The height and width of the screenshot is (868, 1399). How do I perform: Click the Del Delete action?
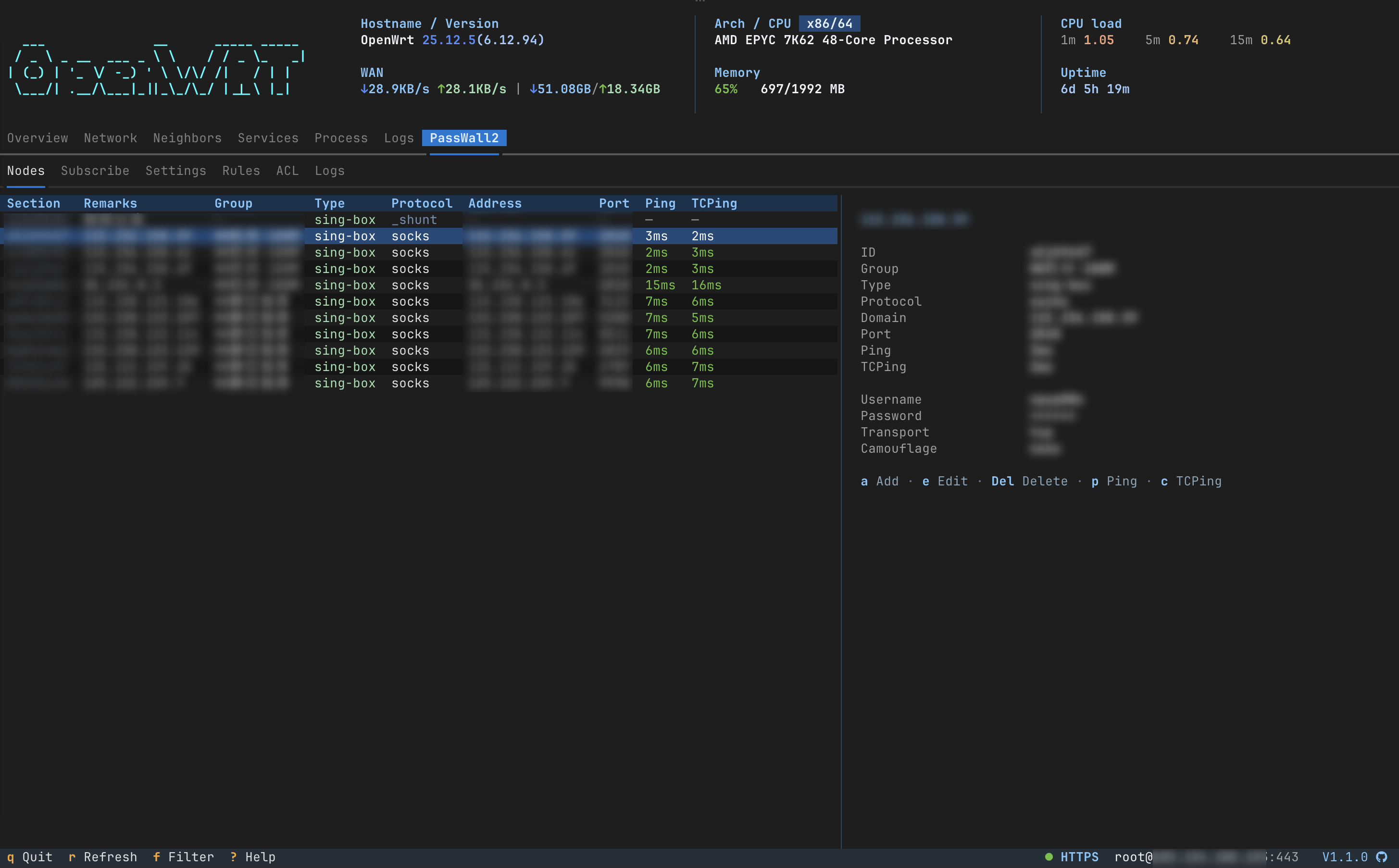tap(1029, 482)
